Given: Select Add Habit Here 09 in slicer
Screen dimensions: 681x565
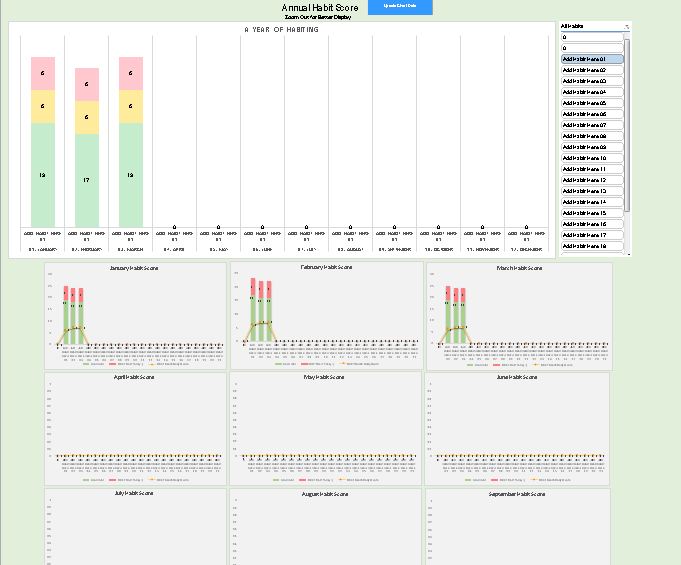Looking at the screenshot, I should pos(592,147).
